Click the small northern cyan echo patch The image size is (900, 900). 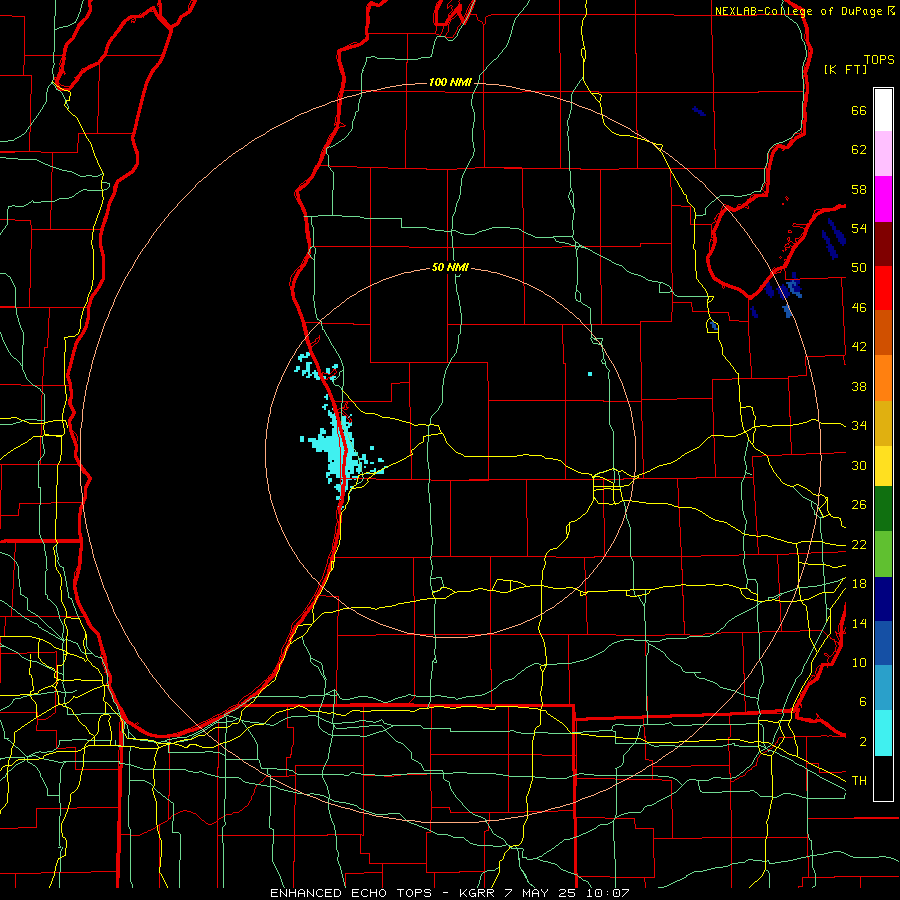click(317, 368)
